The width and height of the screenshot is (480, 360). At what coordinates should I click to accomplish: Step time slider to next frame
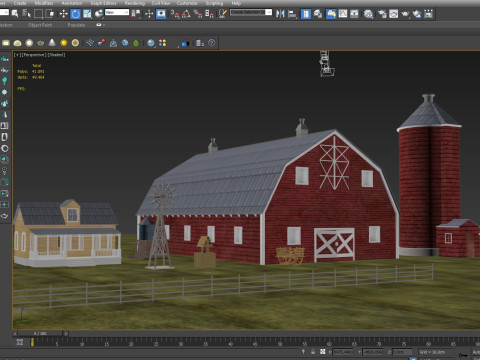(x=66, y=333)
